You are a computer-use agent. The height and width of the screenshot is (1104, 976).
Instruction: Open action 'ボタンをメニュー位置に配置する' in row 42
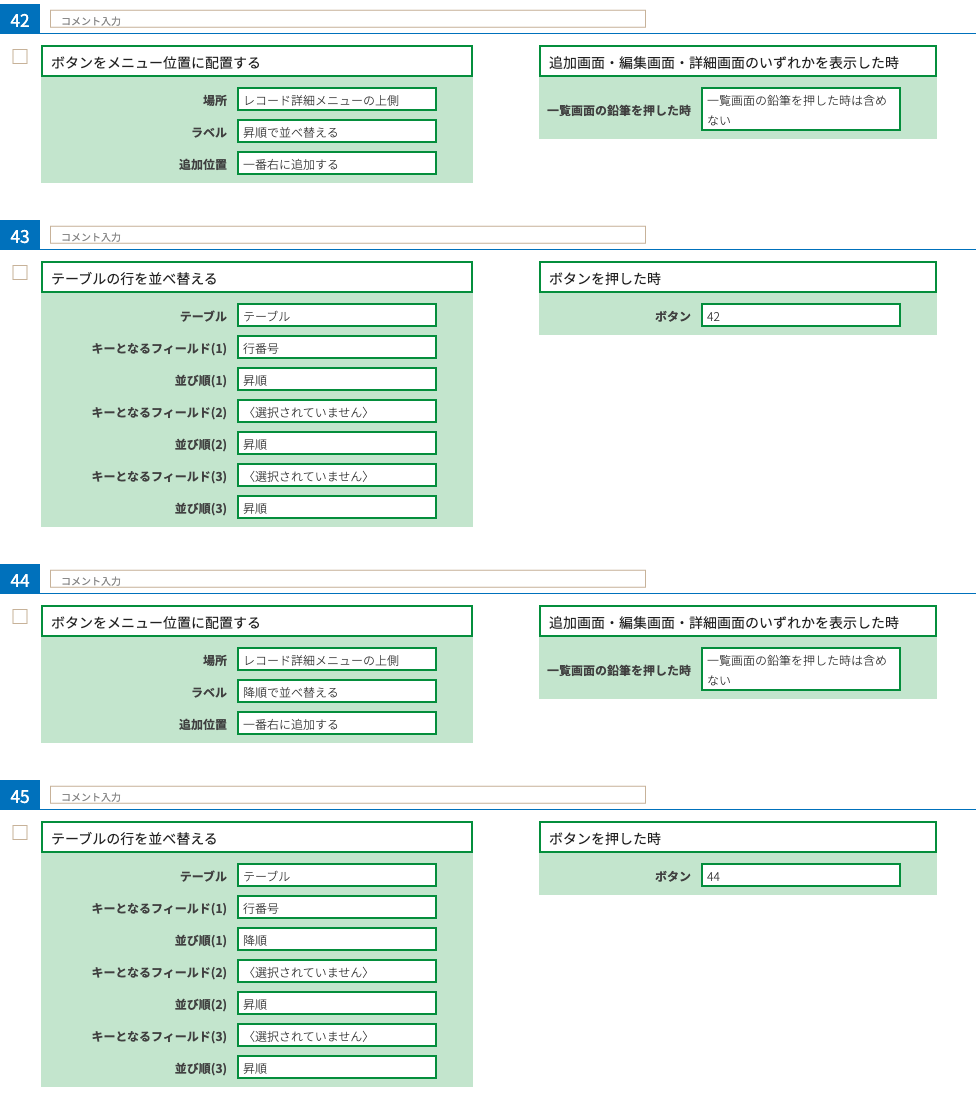[256, 61]
